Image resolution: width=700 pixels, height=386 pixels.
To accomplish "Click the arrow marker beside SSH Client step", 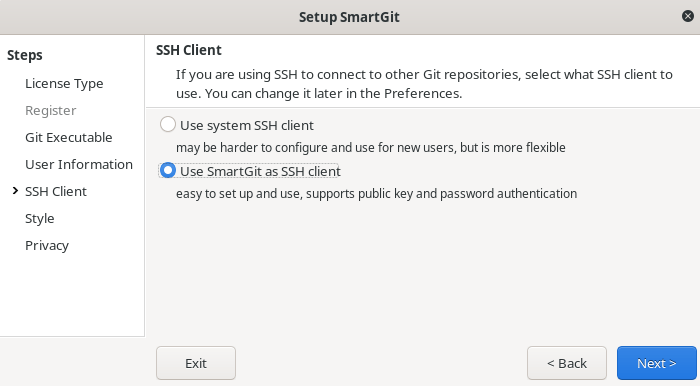I will pos(15,191).
